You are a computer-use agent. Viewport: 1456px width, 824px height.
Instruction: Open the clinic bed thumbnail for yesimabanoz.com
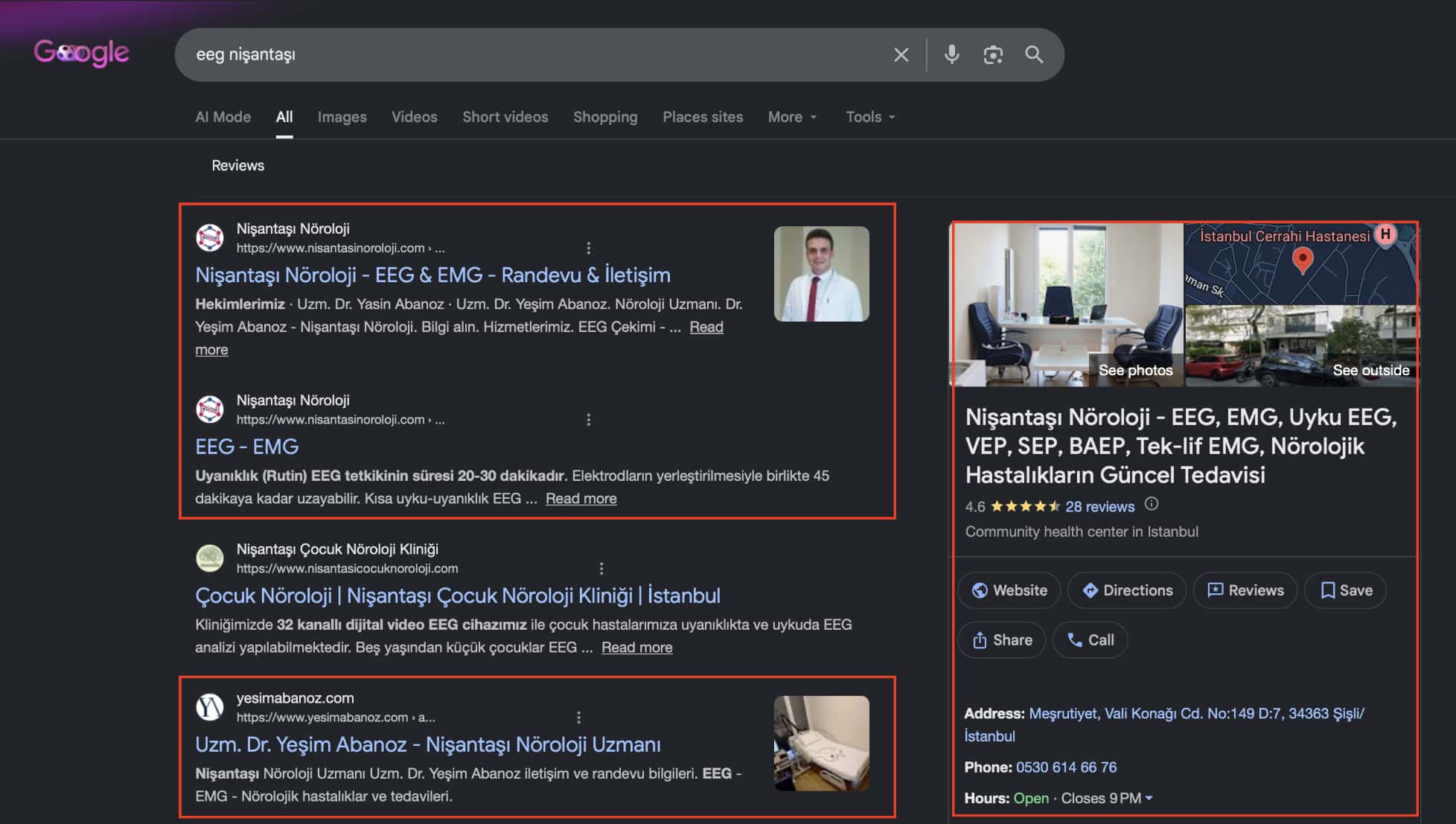coord(821,743)
